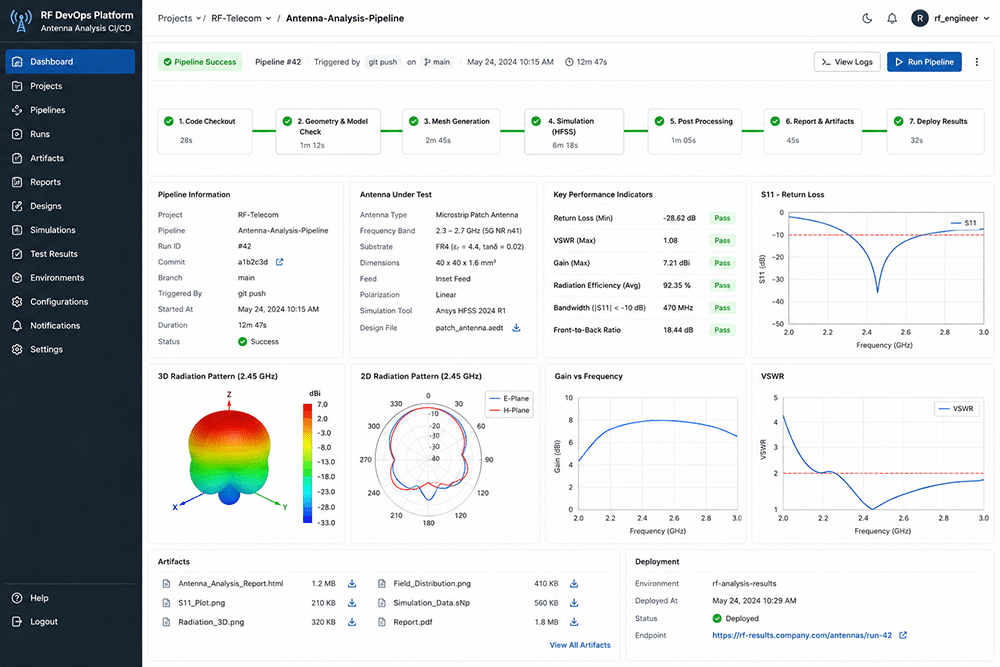
Task: Toggle the S11 legend entry in the Return Loss chart
Action: 964,223
